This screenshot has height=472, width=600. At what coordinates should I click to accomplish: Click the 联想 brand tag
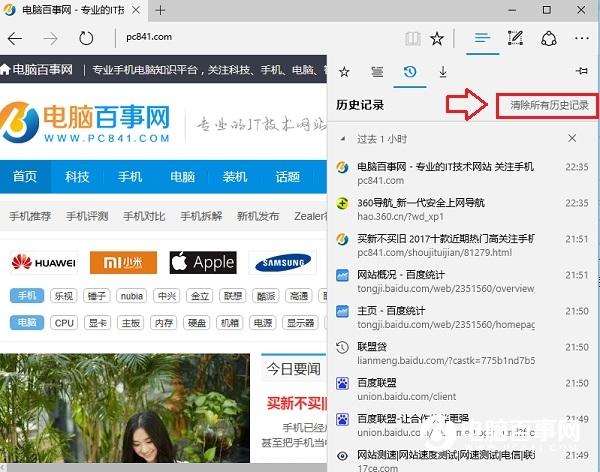pos(233,296)
